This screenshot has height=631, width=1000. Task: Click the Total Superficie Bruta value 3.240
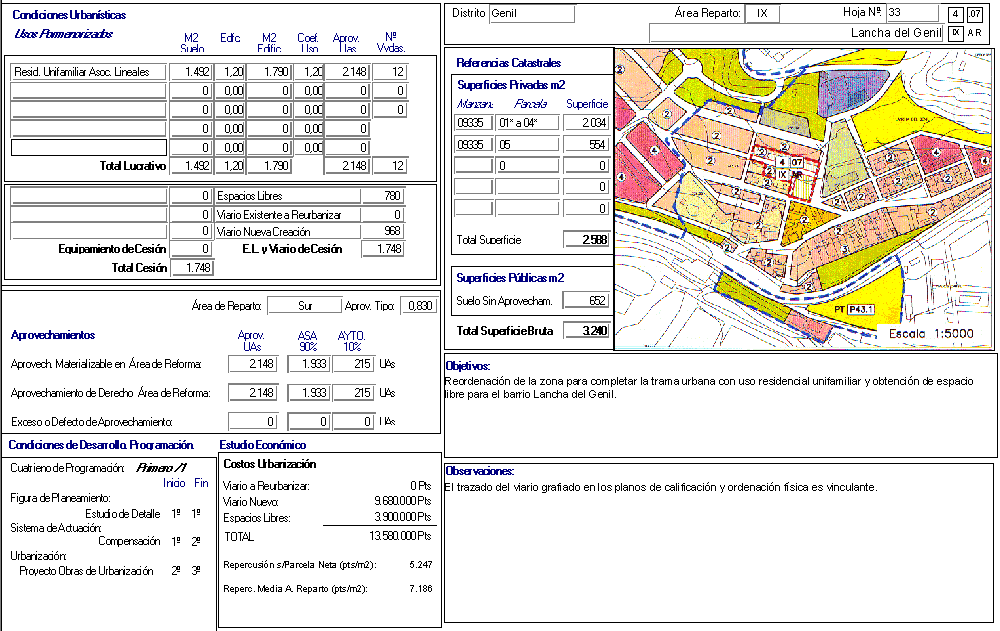click(586, 331)
